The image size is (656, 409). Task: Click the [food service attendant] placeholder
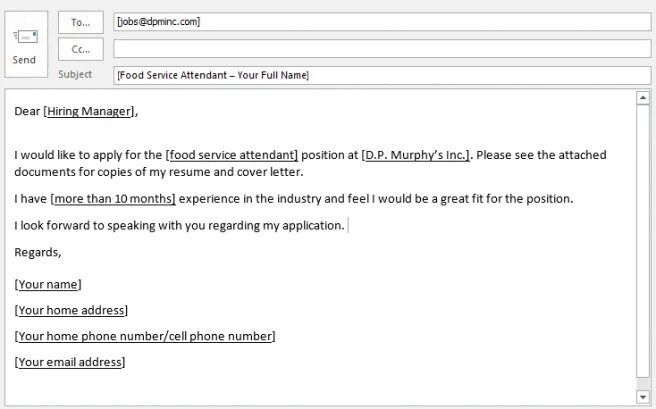(x=232, y=155)
